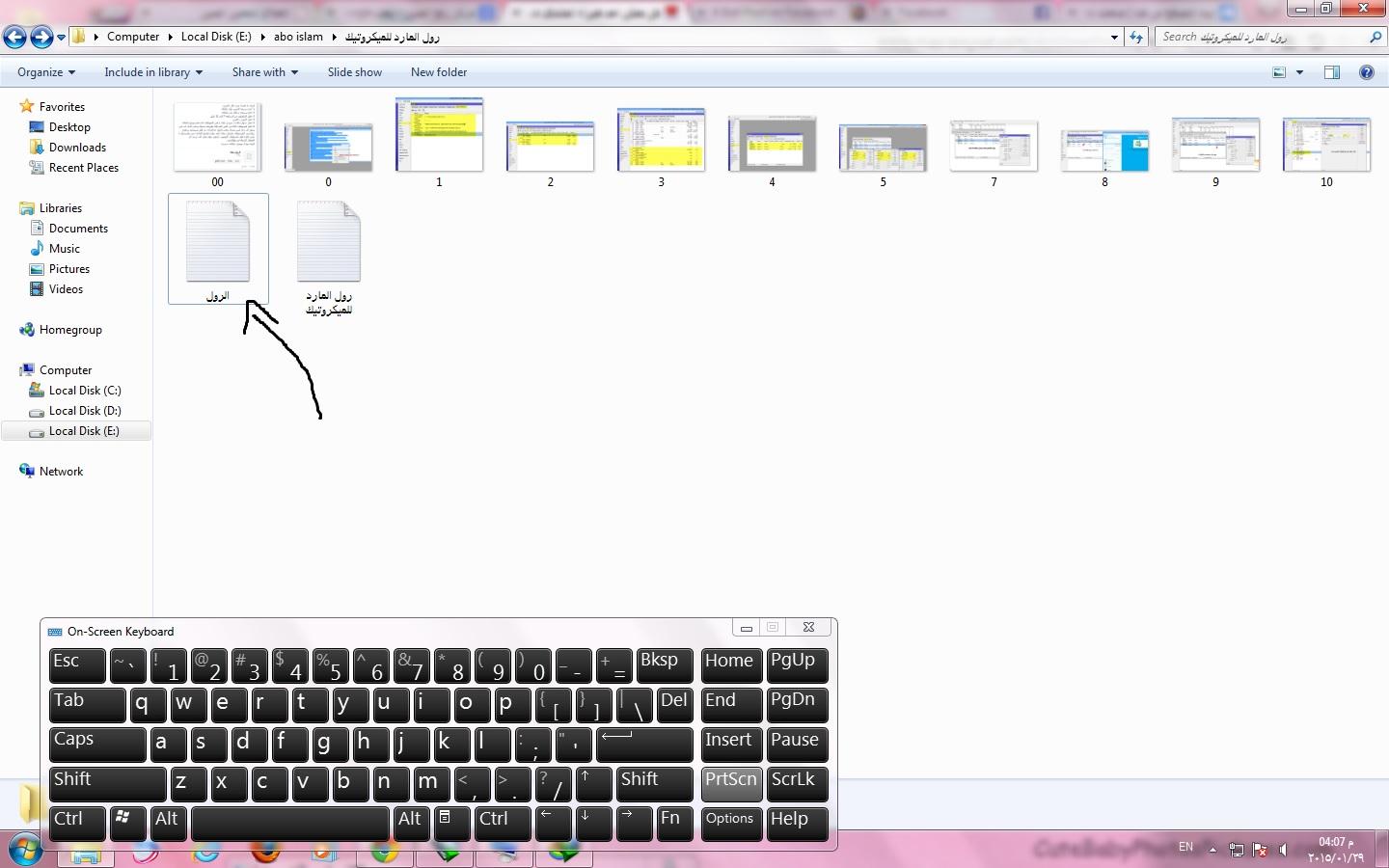Click the menu key next to right Alt
Screen dimensions: 1389x868
[450, 823]
